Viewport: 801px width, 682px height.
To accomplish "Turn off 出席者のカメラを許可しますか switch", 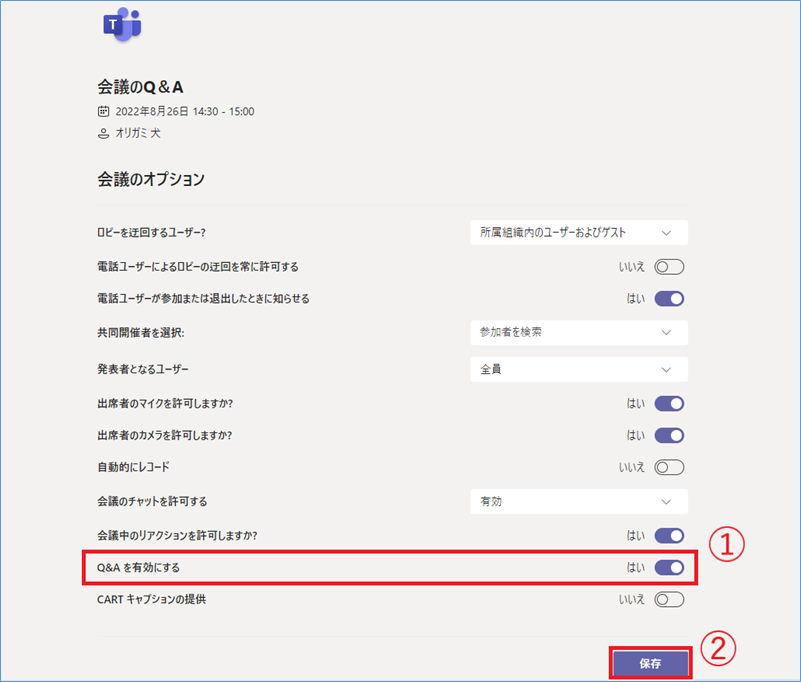I will pyautogui.click(x=669, y=435).
